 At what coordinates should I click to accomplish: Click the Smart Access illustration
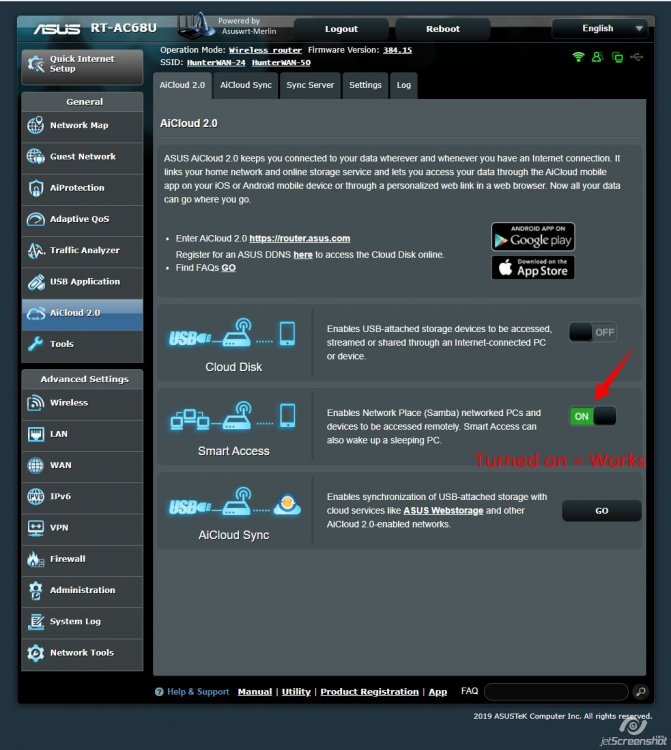coord(233,416)
